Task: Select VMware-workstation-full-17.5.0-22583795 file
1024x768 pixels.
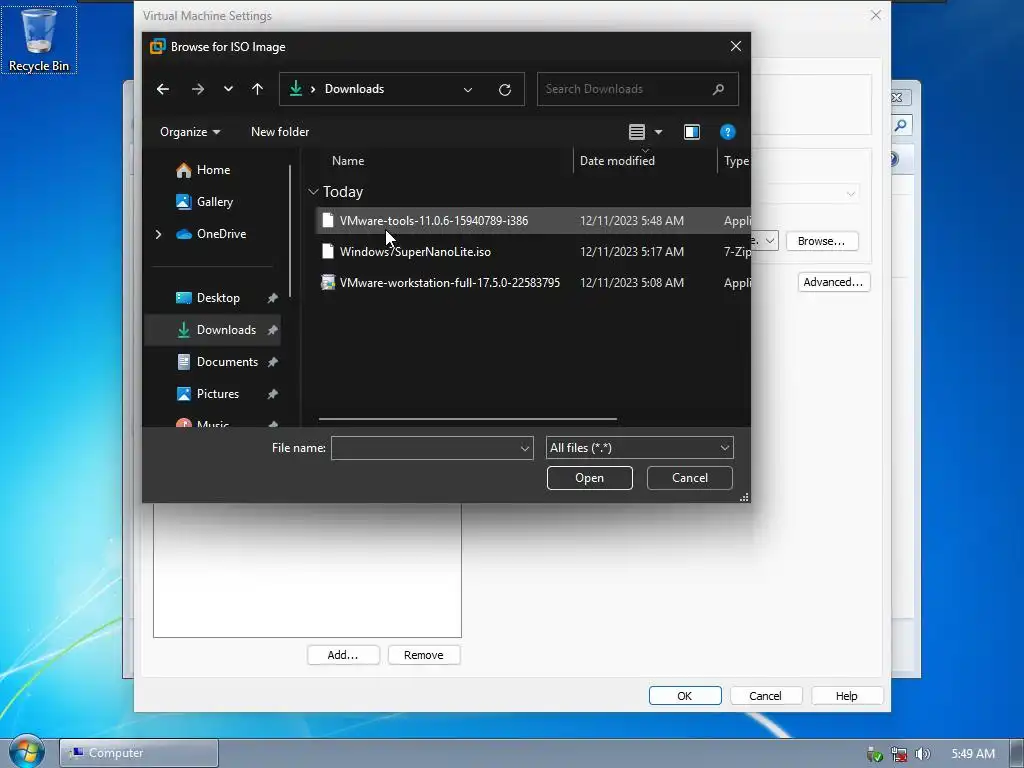Action: (450, 283)
